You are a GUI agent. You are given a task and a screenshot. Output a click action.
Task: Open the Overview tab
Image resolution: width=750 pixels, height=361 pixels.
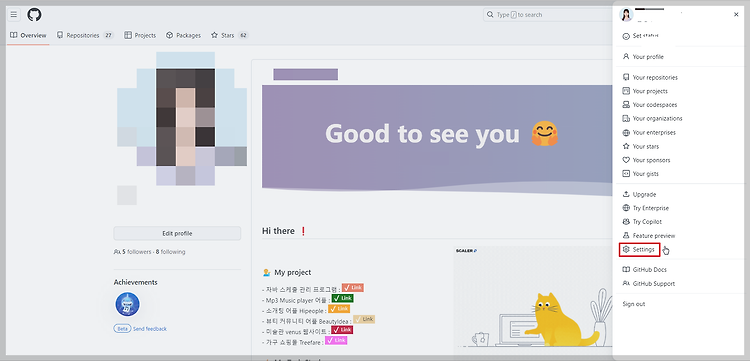tap(28, 35)
